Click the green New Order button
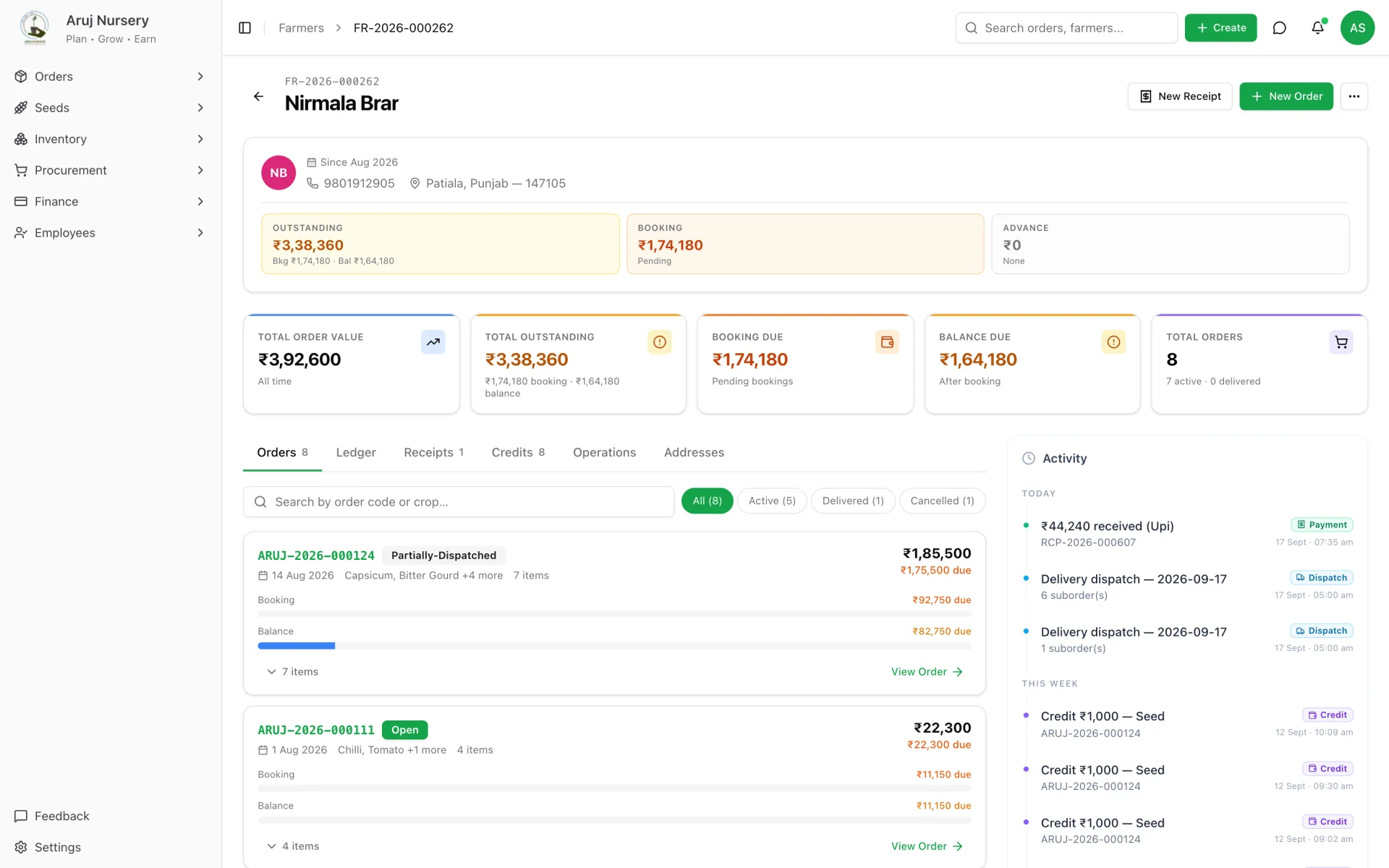The image size is (1389, 868). 1286,96
